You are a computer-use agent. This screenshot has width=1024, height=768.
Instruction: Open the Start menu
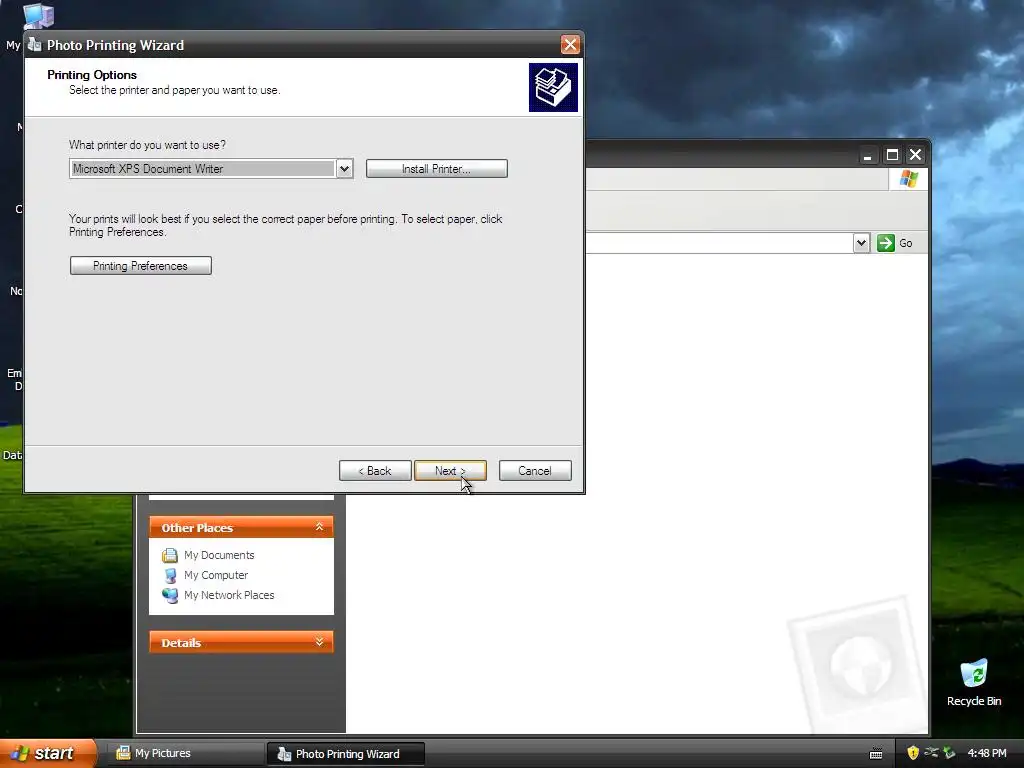[x=48, y=753]
